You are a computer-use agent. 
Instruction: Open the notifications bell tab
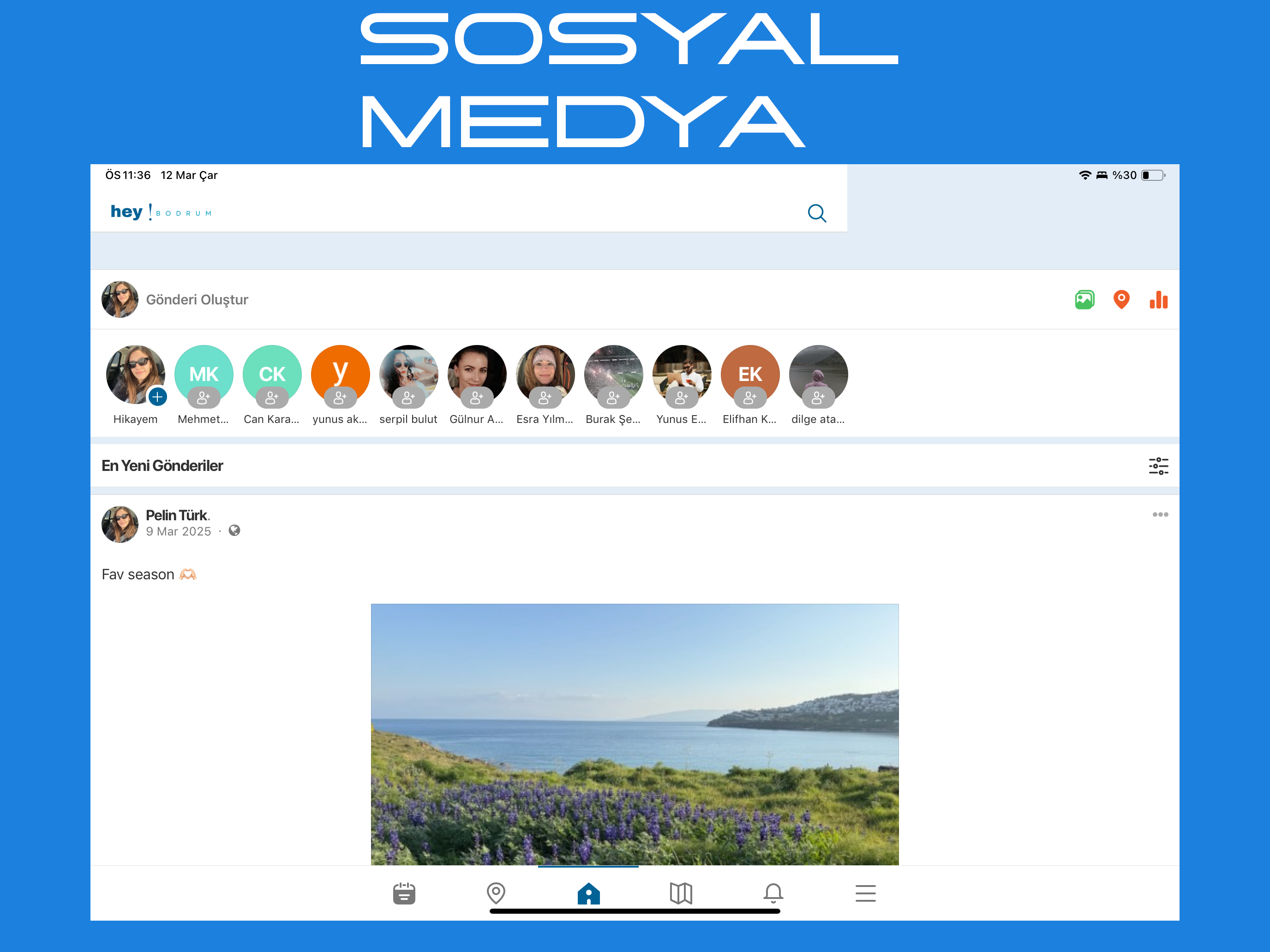point(773,893)
